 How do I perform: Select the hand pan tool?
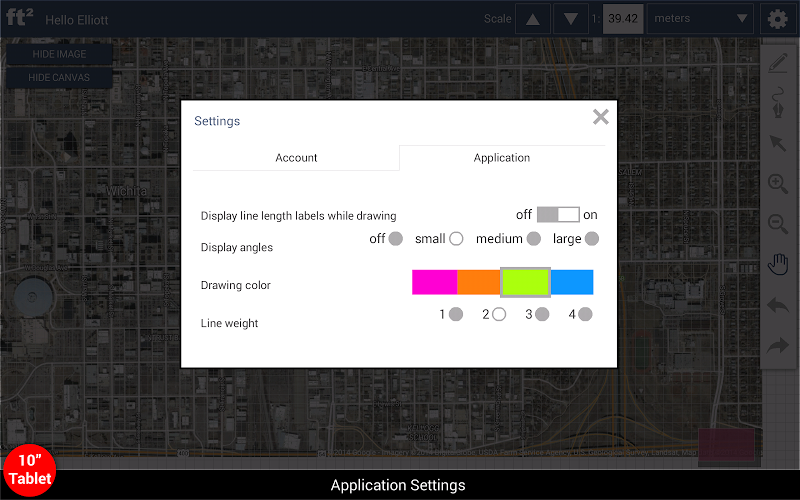(x=777, y=264)
